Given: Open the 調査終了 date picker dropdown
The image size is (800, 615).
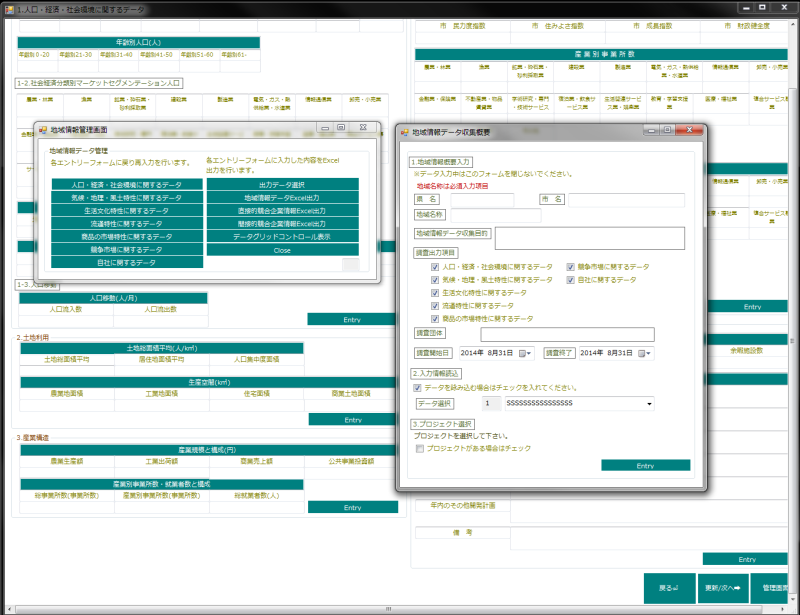Looking at the screenshot, I should [x=645, y=353].
